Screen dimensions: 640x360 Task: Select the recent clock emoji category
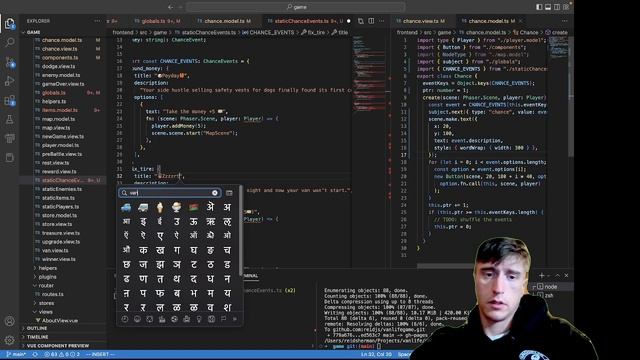click(x=125, y=319)
